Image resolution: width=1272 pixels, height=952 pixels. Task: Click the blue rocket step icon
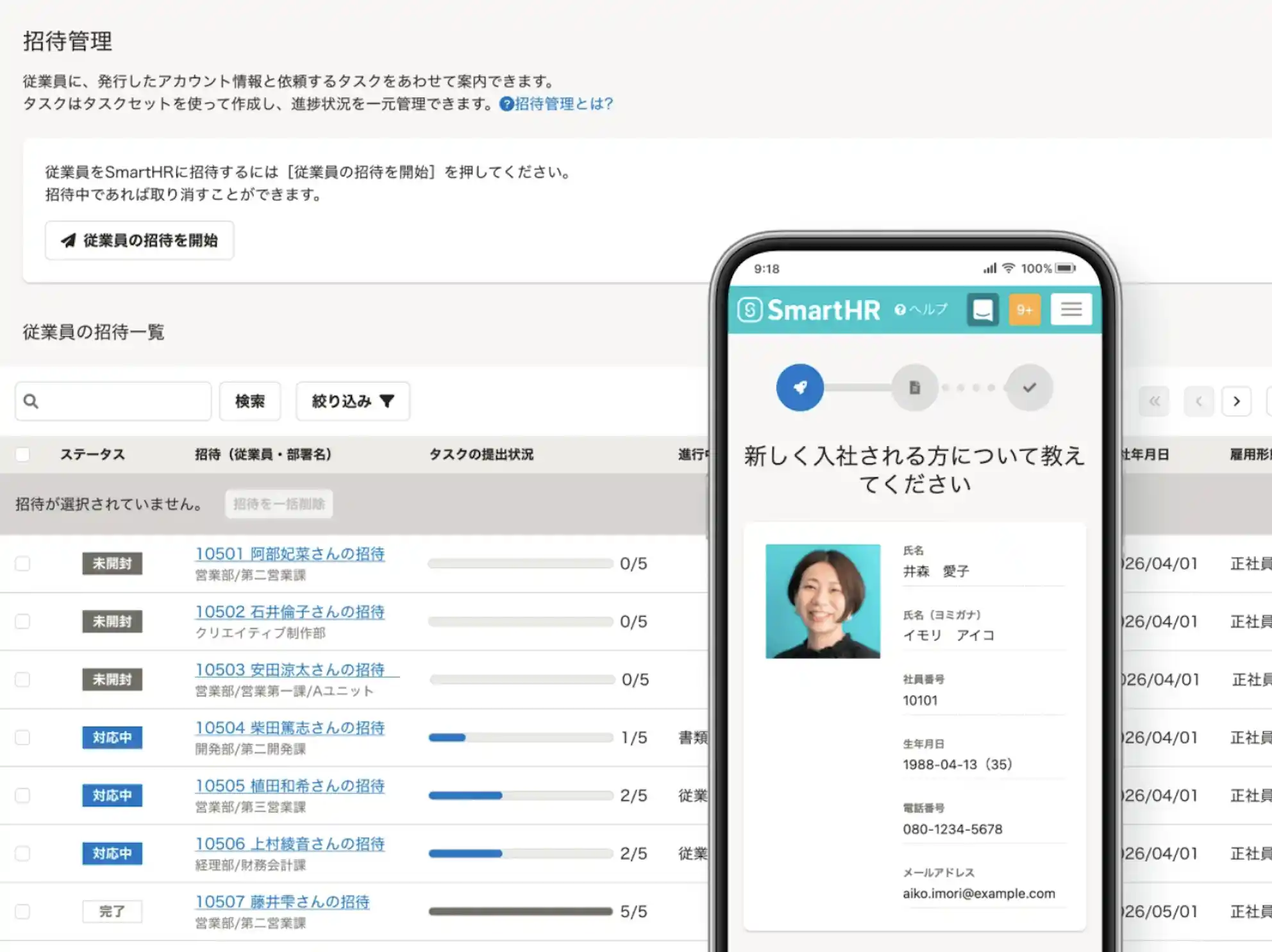click(799, 387)
